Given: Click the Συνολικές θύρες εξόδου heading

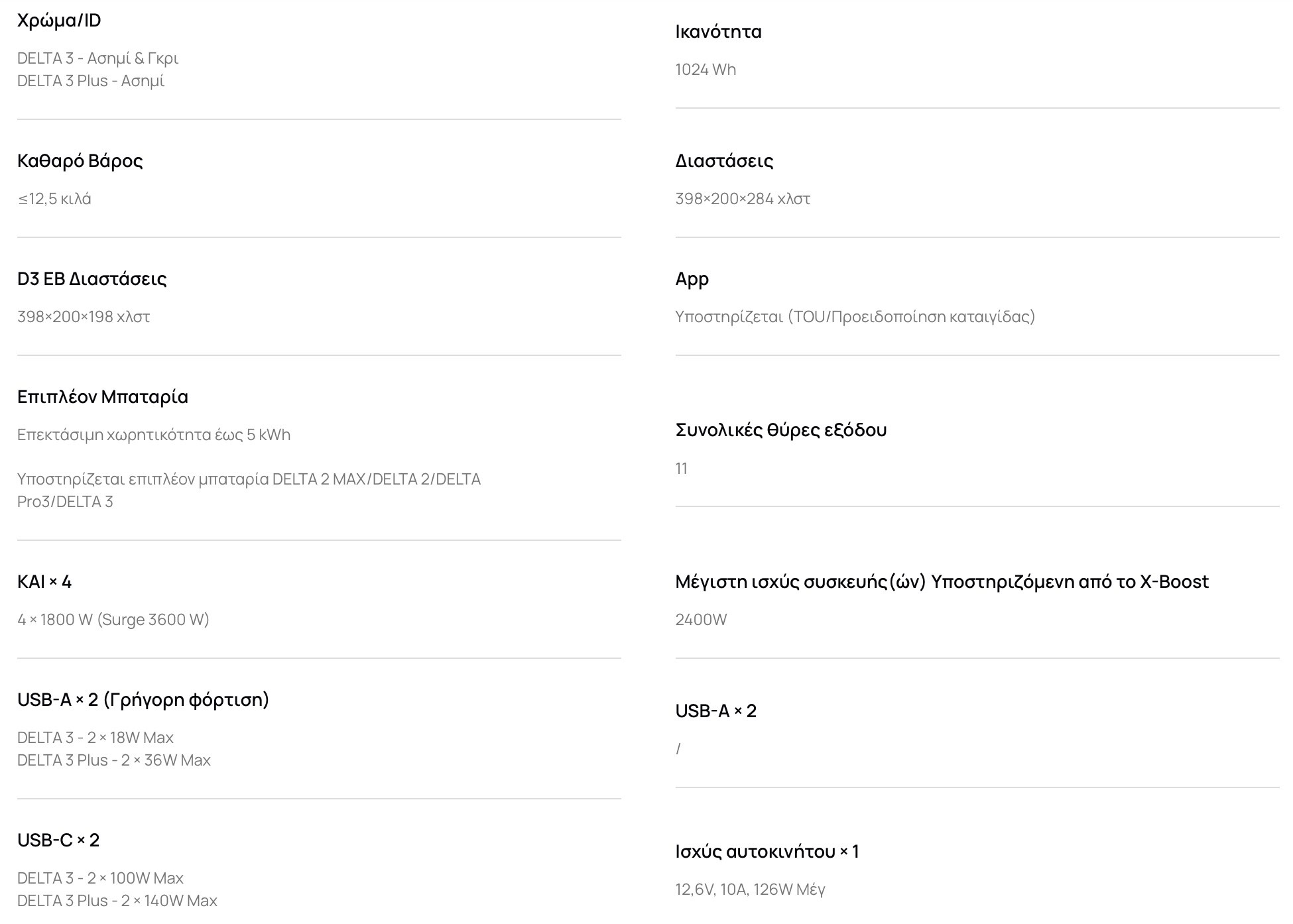Looking at the screenshot, I should (x=780, y=430).
